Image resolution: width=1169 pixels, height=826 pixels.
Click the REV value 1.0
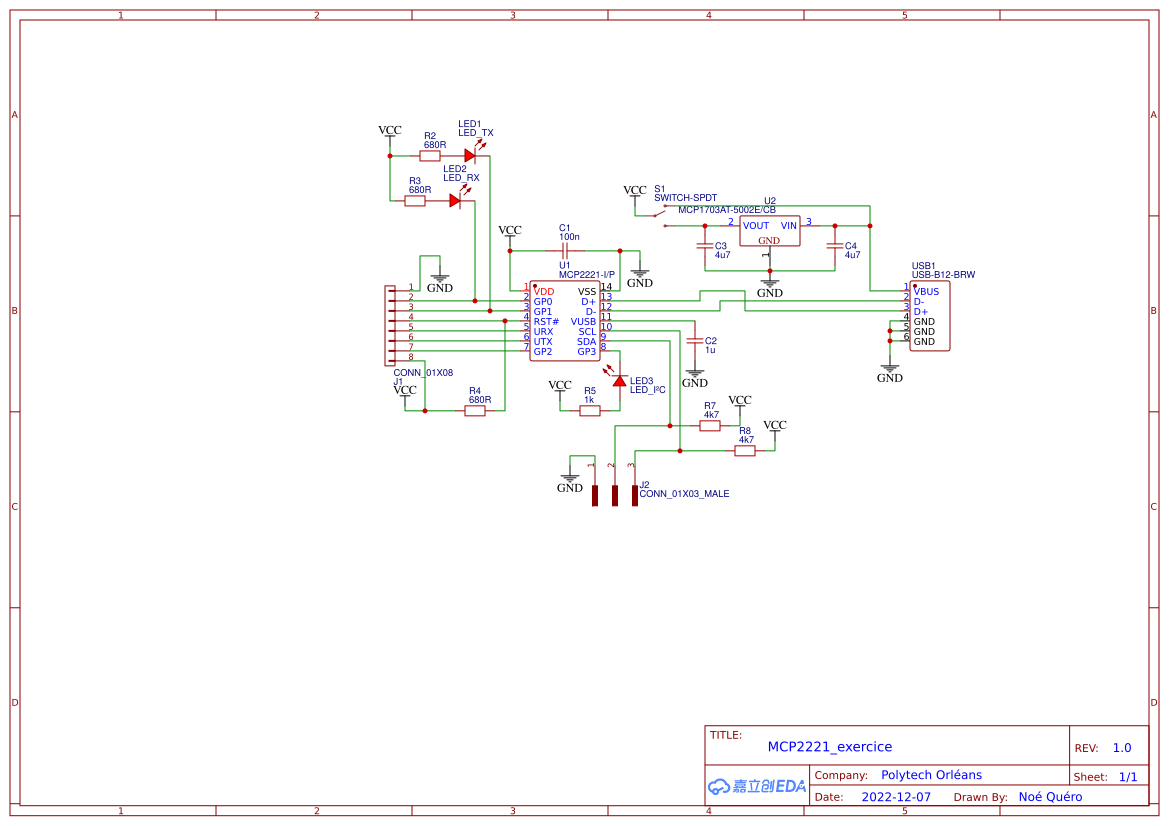1122,748
